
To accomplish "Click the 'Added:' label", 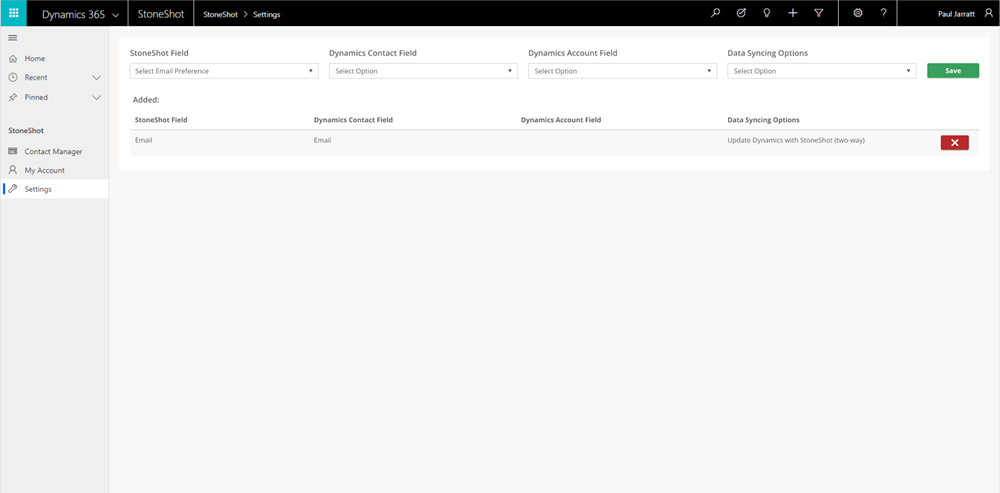I will point(146,100).
